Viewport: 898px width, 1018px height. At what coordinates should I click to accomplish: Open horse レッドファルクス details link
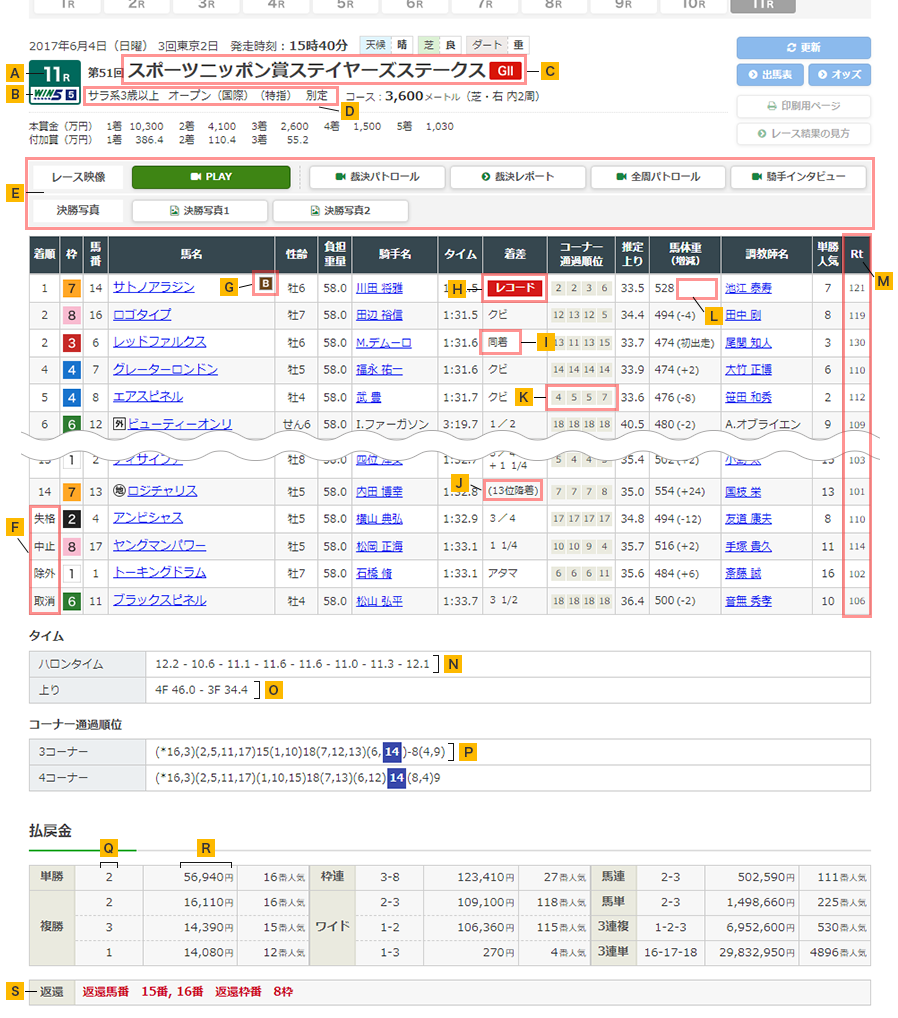pyautogui.click(x=159, y=342)
